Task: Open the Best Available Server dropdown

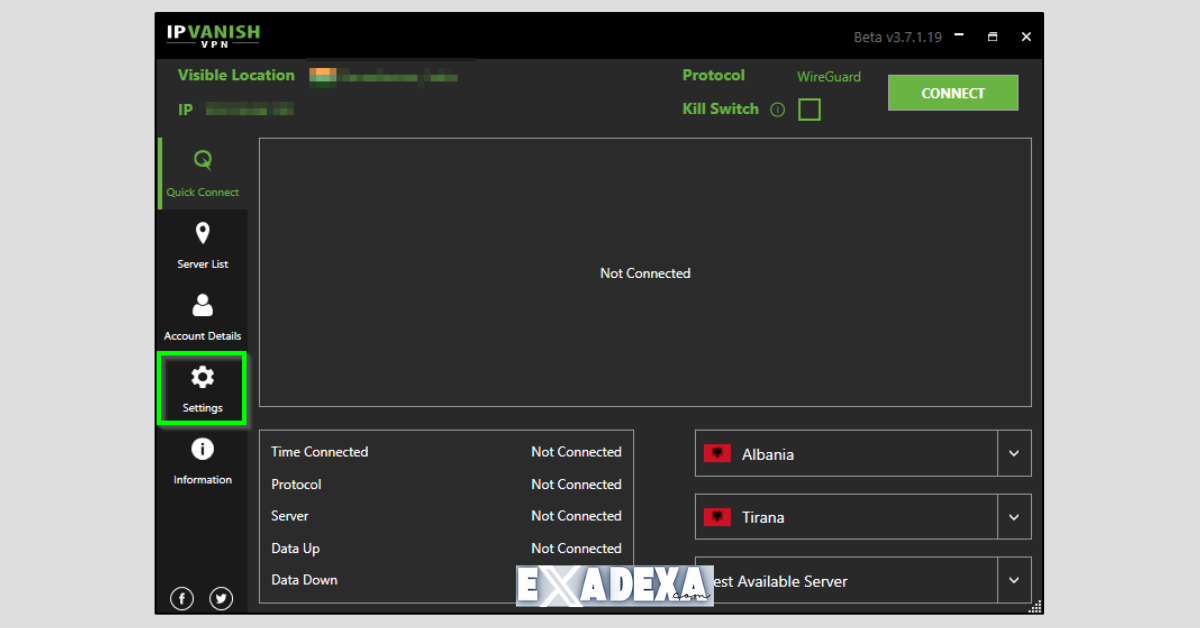Action: [1013, 580]
